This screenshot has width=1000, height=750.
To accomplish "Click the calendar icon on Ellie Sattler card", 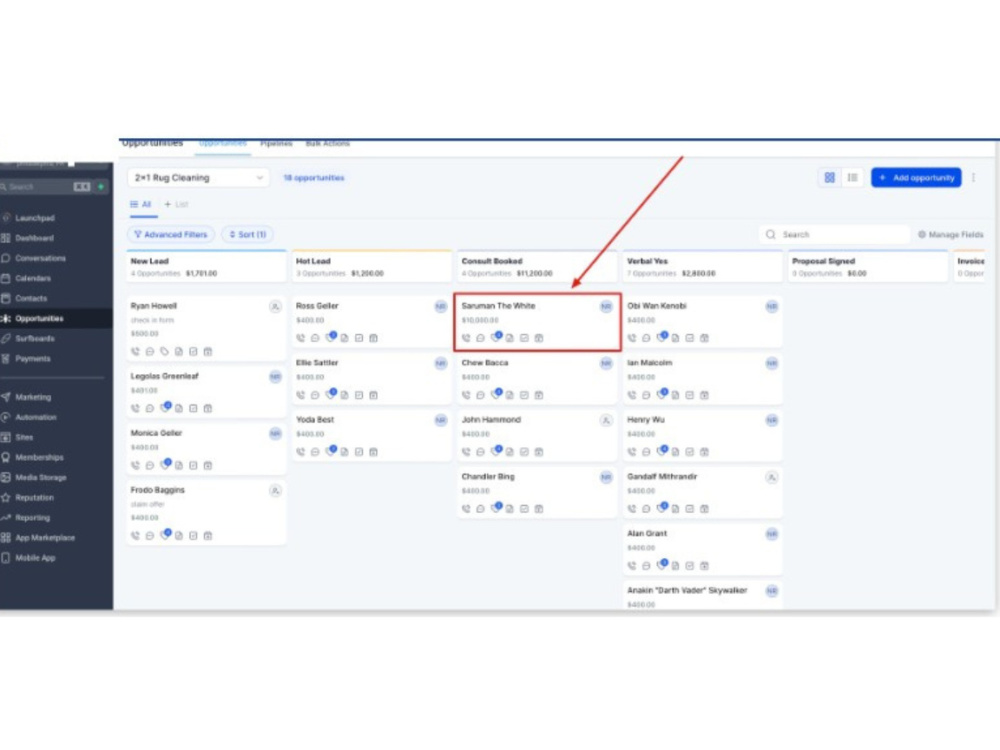I will tap(374, 395).
